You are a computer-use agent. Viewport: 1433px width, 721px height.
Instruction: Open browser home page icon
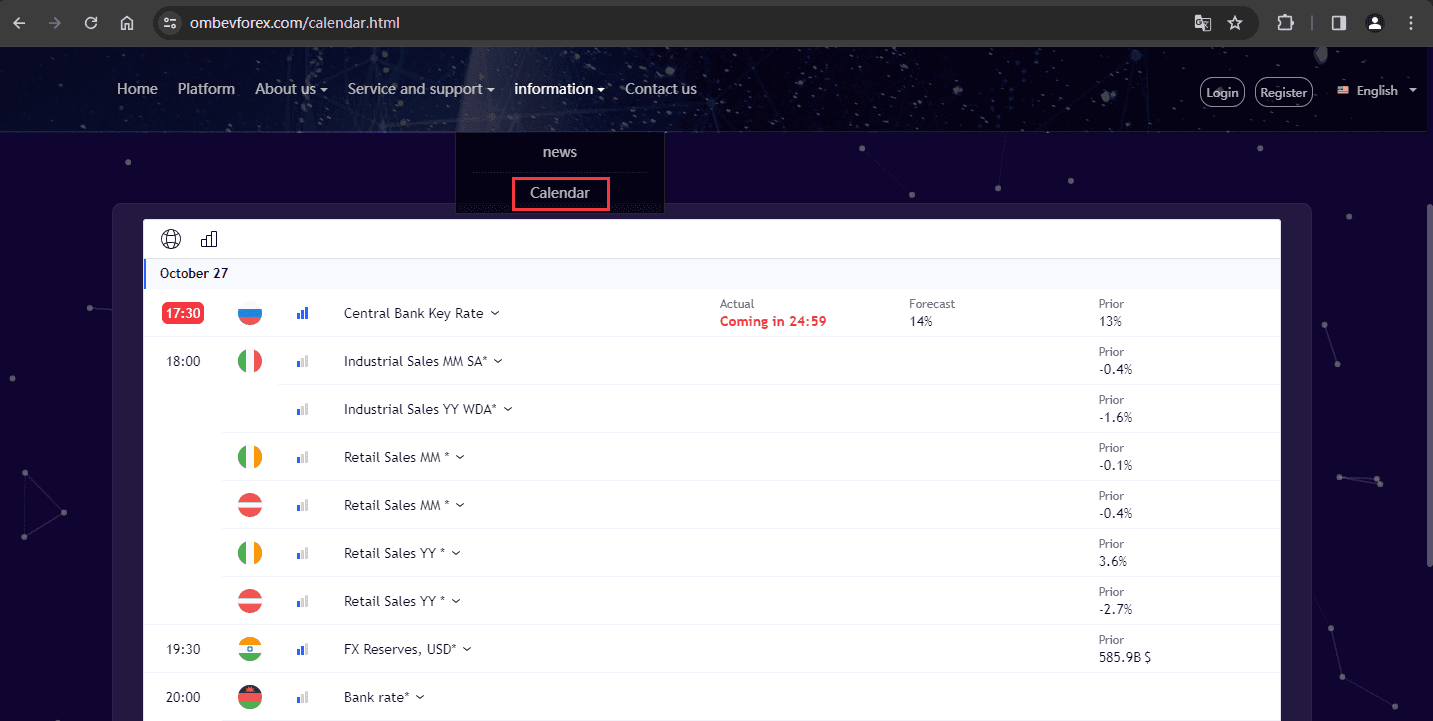click(126, 22)
